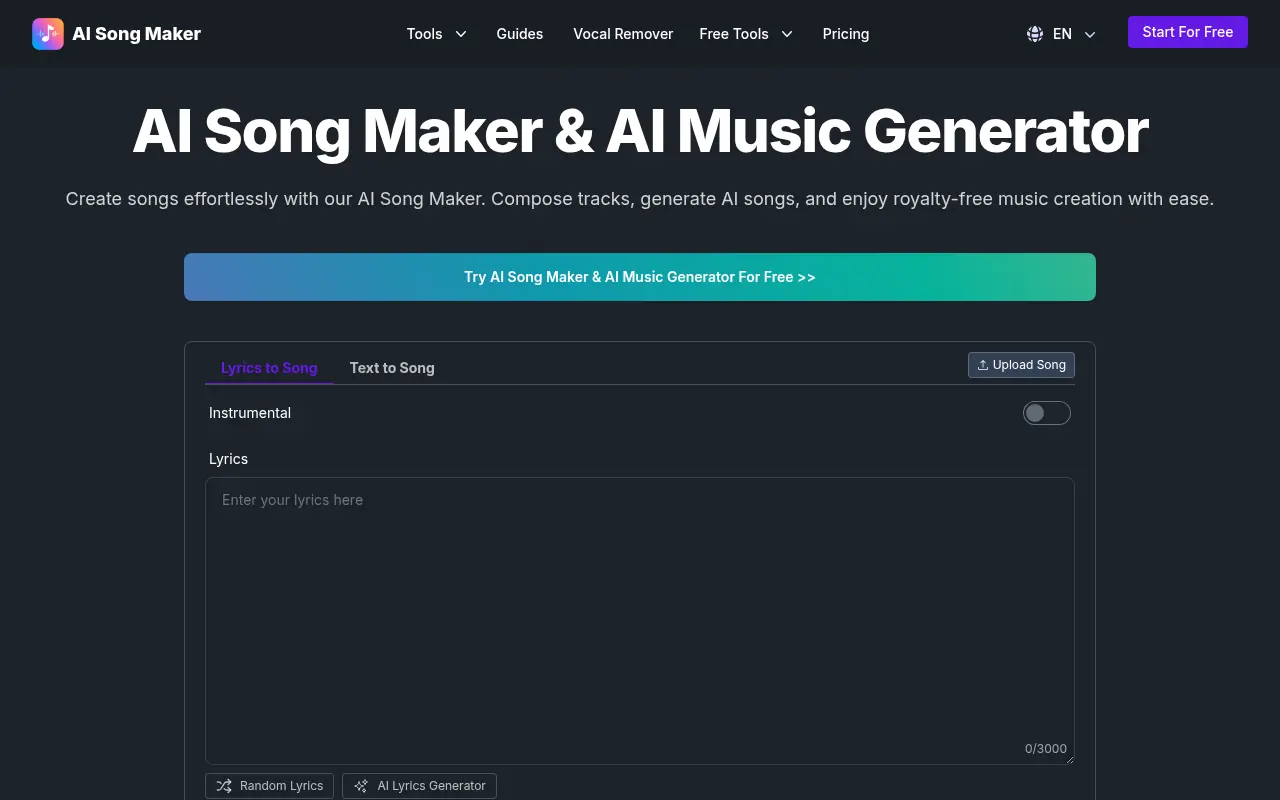Screen dimensions: 1280x800
Task: Click the AI Lyrics Generator button
Action: (419, 785)
